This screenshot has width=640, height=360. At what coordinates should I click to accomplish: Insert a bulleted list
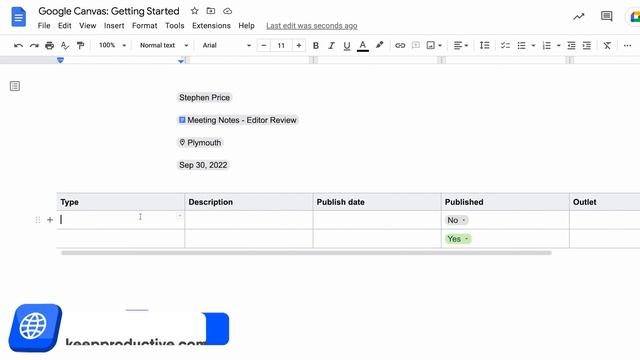click(521, 45)
